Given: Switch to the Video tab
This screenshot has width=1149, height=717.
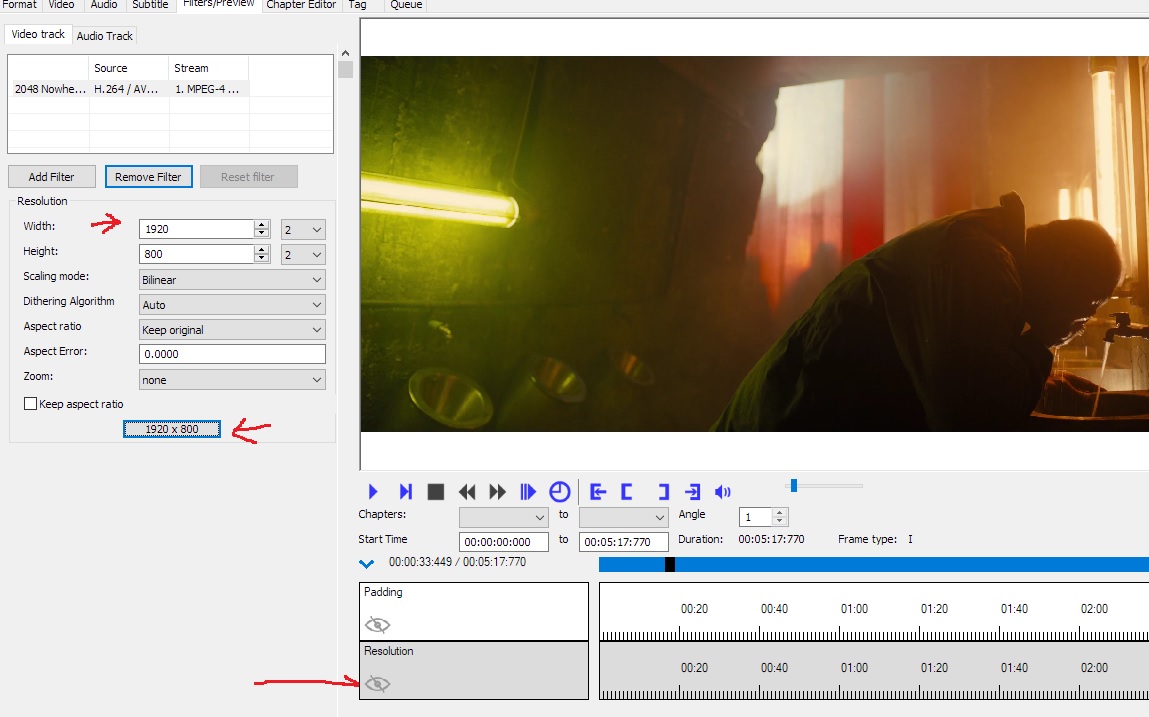Looking at the screenshot, I should (62, 5).
